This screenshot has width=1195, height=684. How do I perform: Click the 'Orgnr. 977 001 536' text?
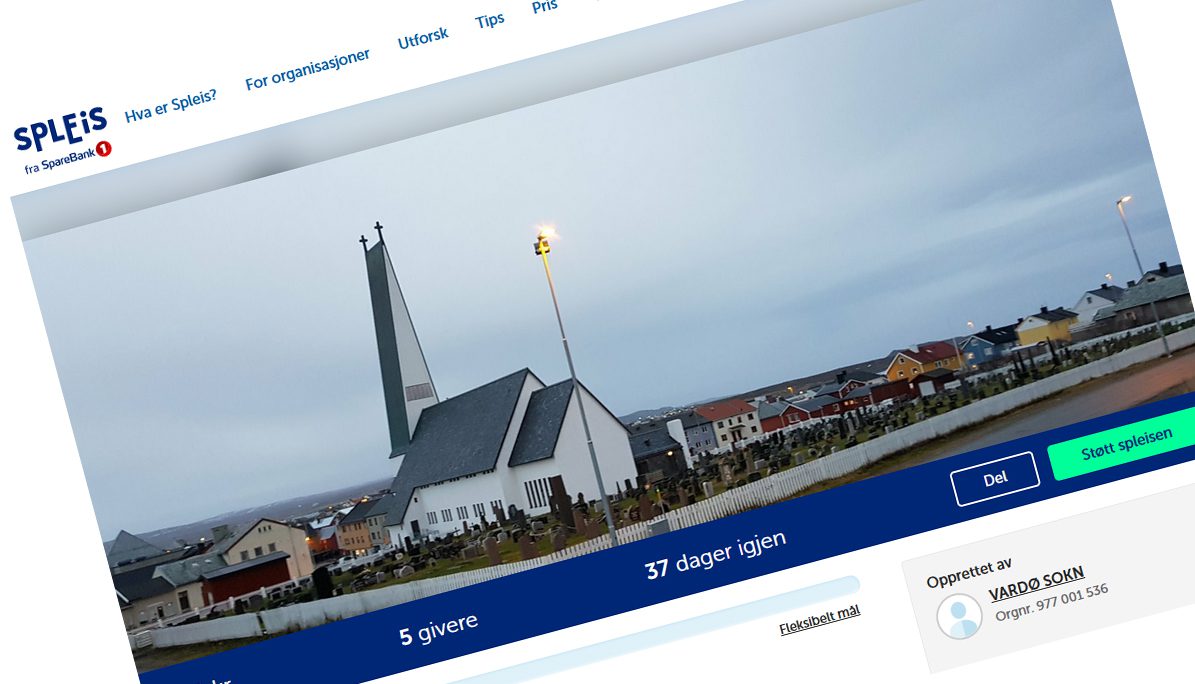(x=1051, y=602)
